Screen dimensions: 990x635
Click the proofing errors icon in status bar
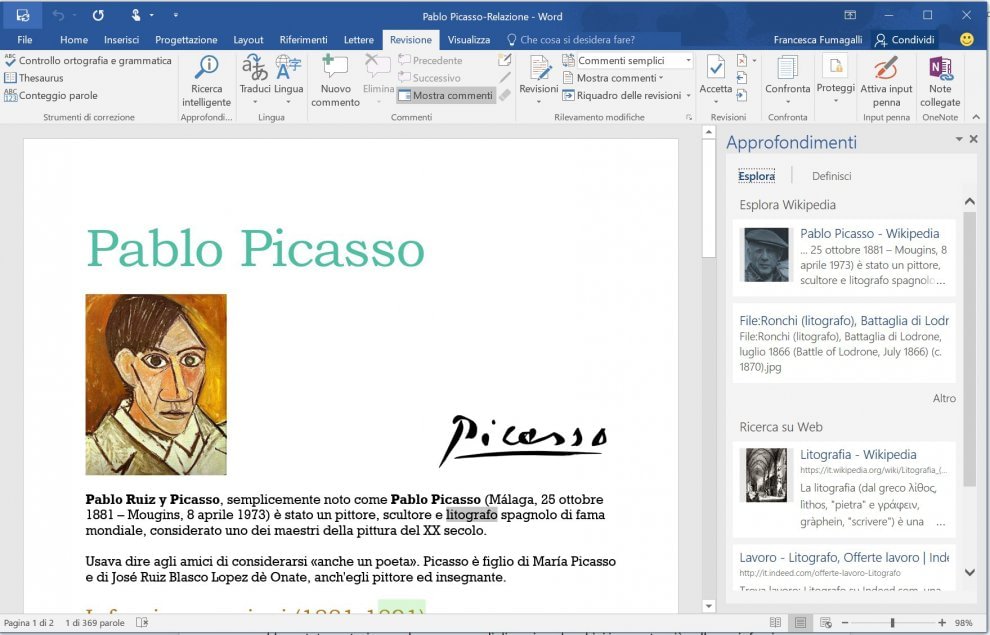click(x=142, y=622)
